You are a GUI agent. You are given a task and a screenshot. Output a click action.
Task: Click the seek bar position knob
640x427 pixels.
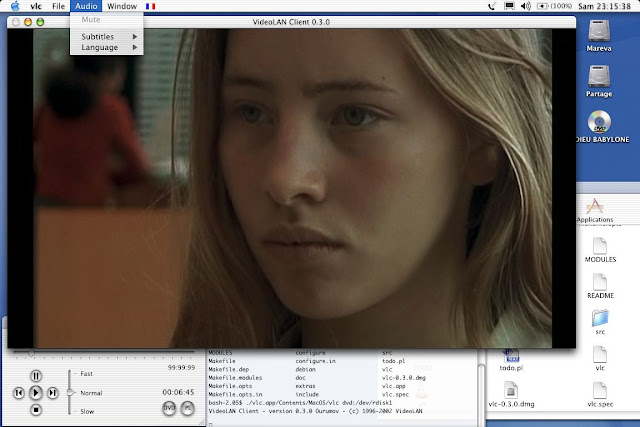(31, 352)
